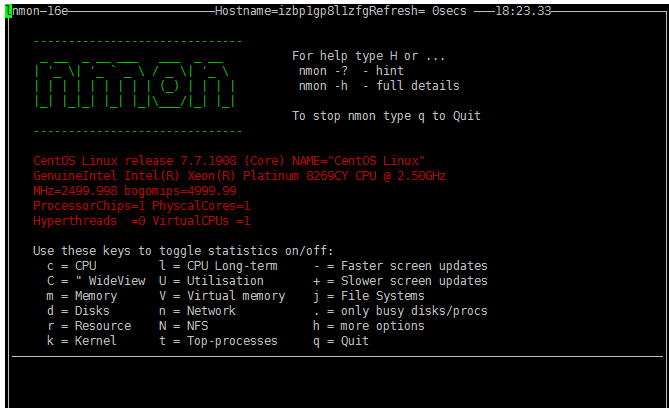Click the 'q = Quit' entry

tap(341, 341)
